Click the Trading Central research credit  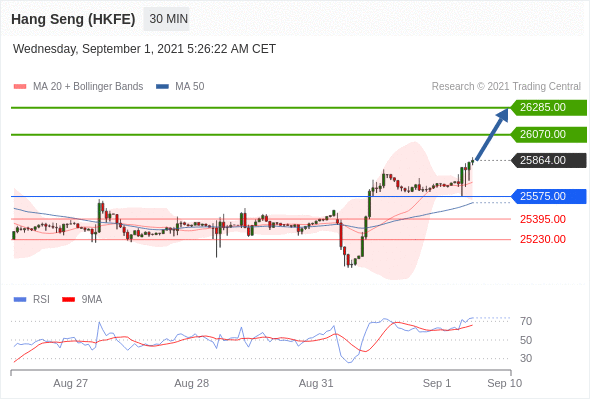tap(506, 87)
